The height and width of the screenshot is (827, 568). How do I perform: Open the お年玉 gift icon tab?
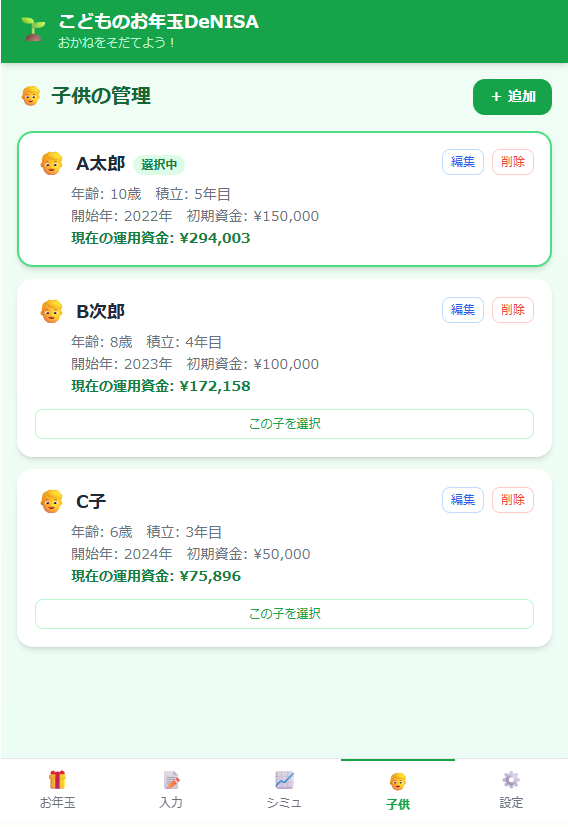pos(57,790)
